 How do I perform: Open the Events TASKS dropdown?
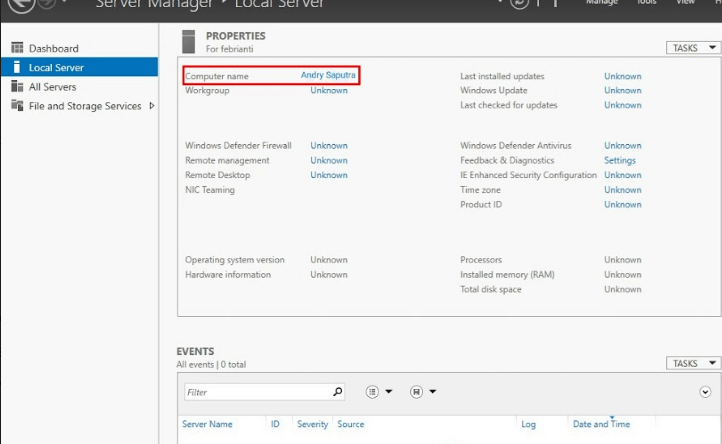pos(691,364)
